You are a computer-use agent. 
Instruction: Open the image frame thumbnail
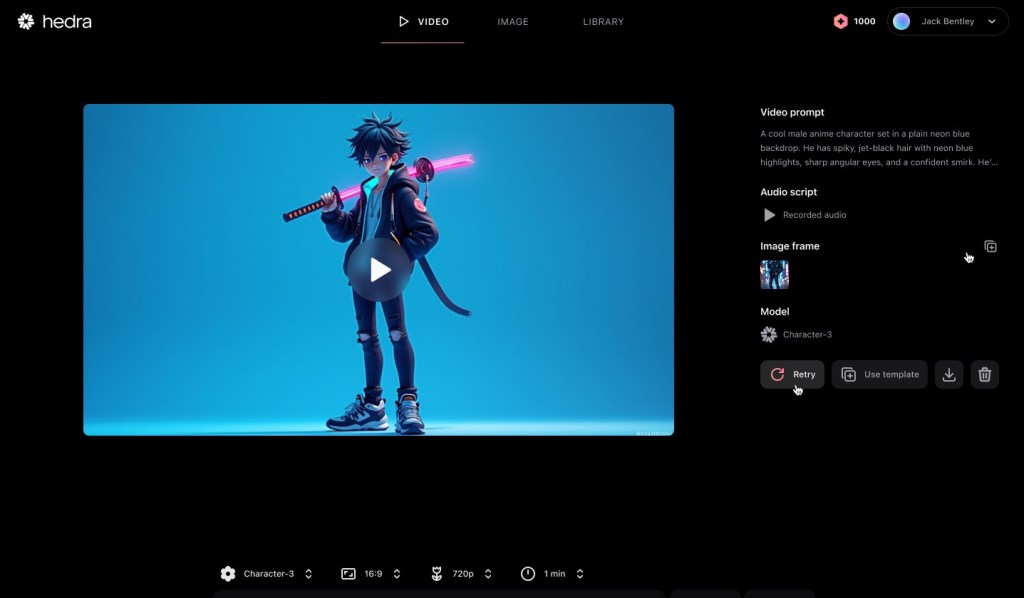774,275
